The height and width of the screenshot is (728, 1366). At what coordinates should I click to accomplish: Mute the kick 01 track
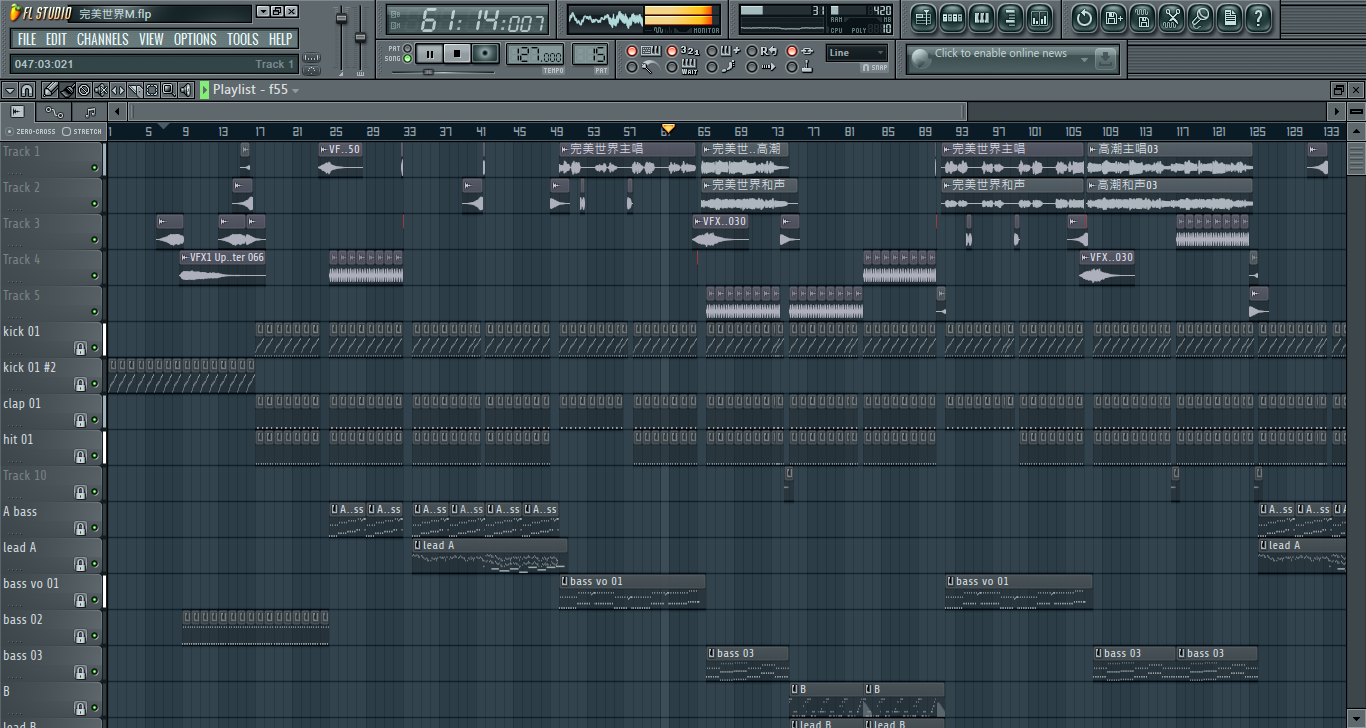tap(95, 347)
